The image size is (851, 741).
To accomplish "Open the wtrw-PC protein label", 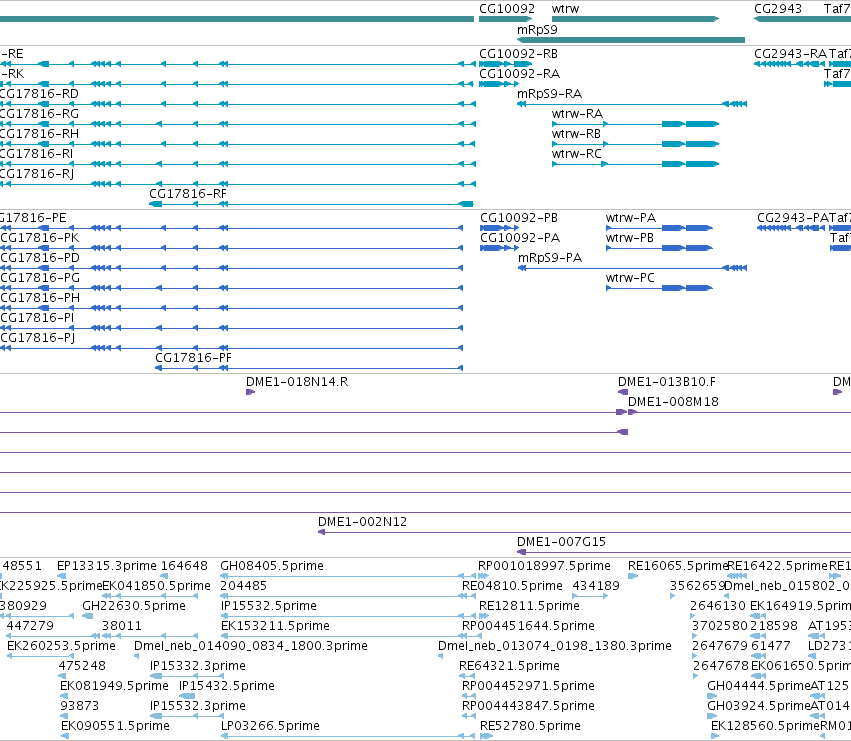I will 630,278.
